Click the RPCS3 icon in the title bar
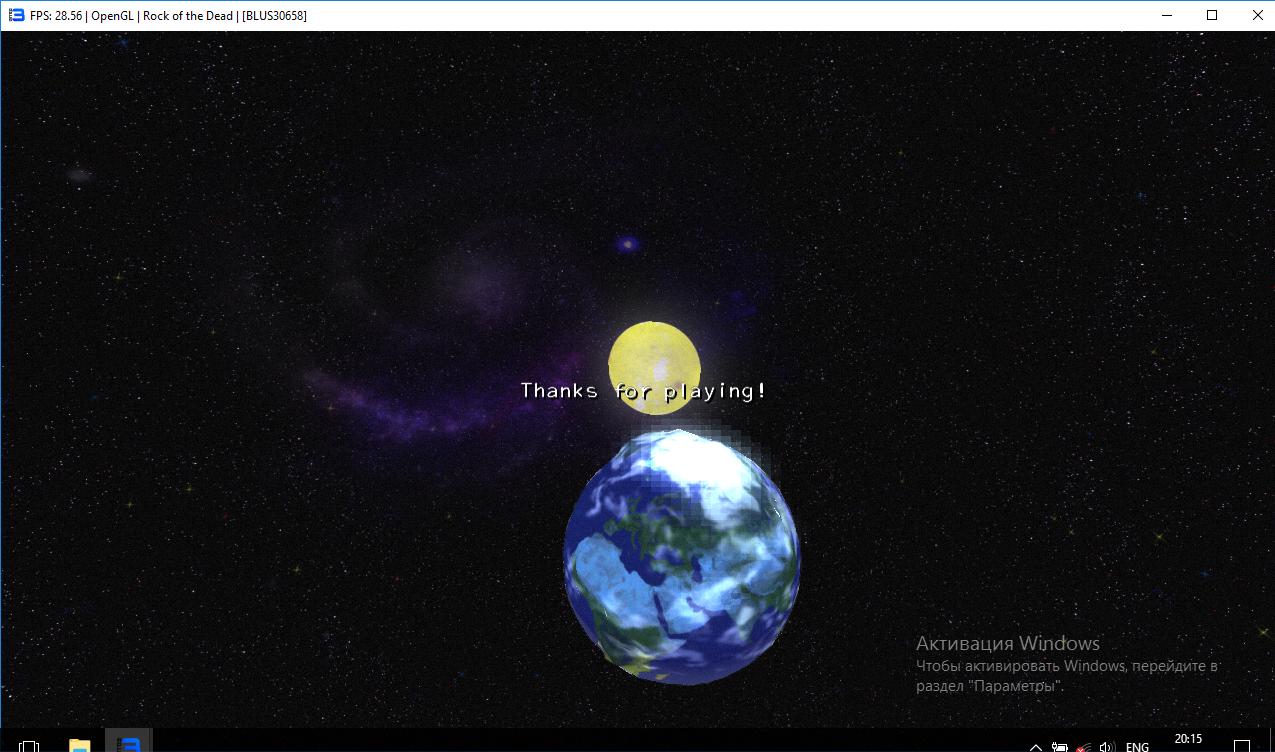1275x752 pixels. 16,15
